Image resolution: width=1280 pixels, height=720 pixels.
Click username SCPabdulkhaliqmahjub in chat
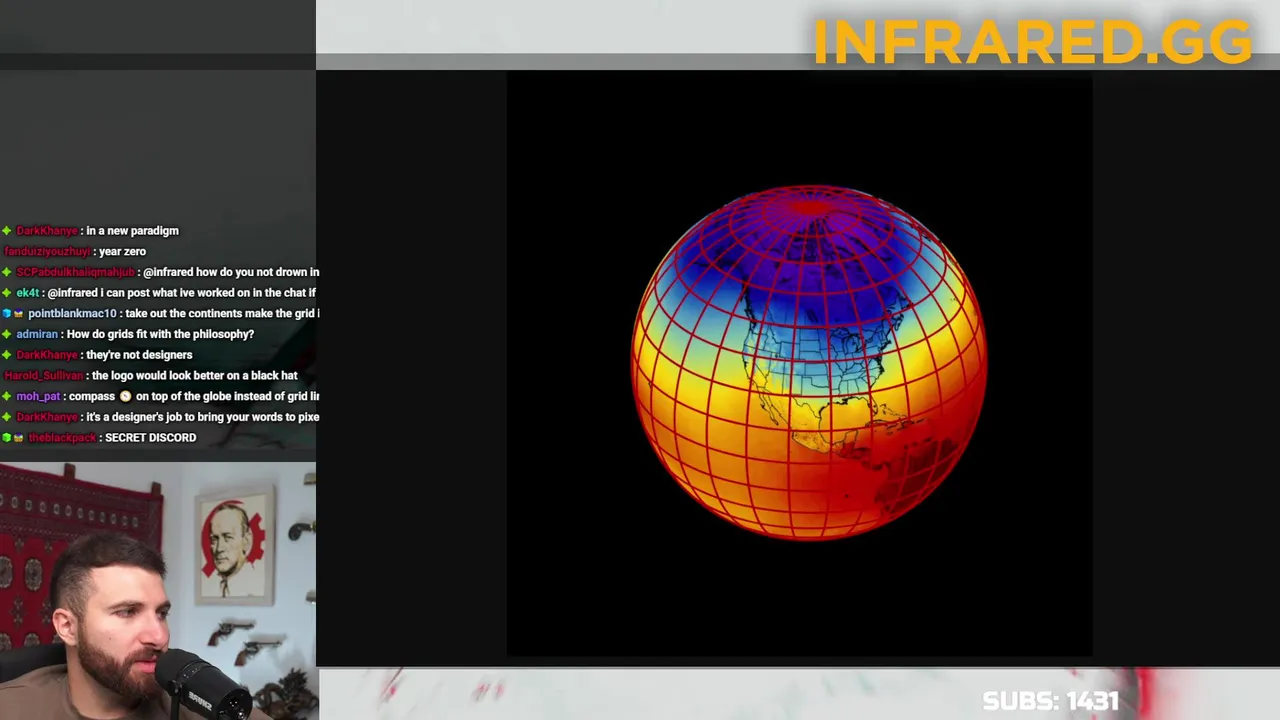[x=75, y=272]
